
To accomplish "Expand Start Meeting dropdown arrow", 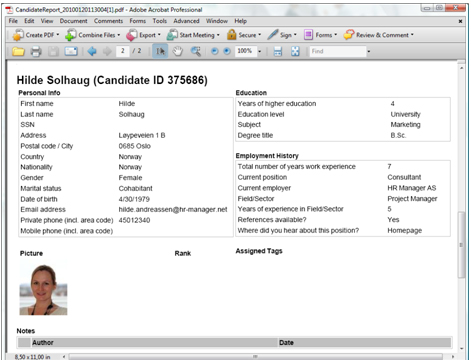I will 218,35.
